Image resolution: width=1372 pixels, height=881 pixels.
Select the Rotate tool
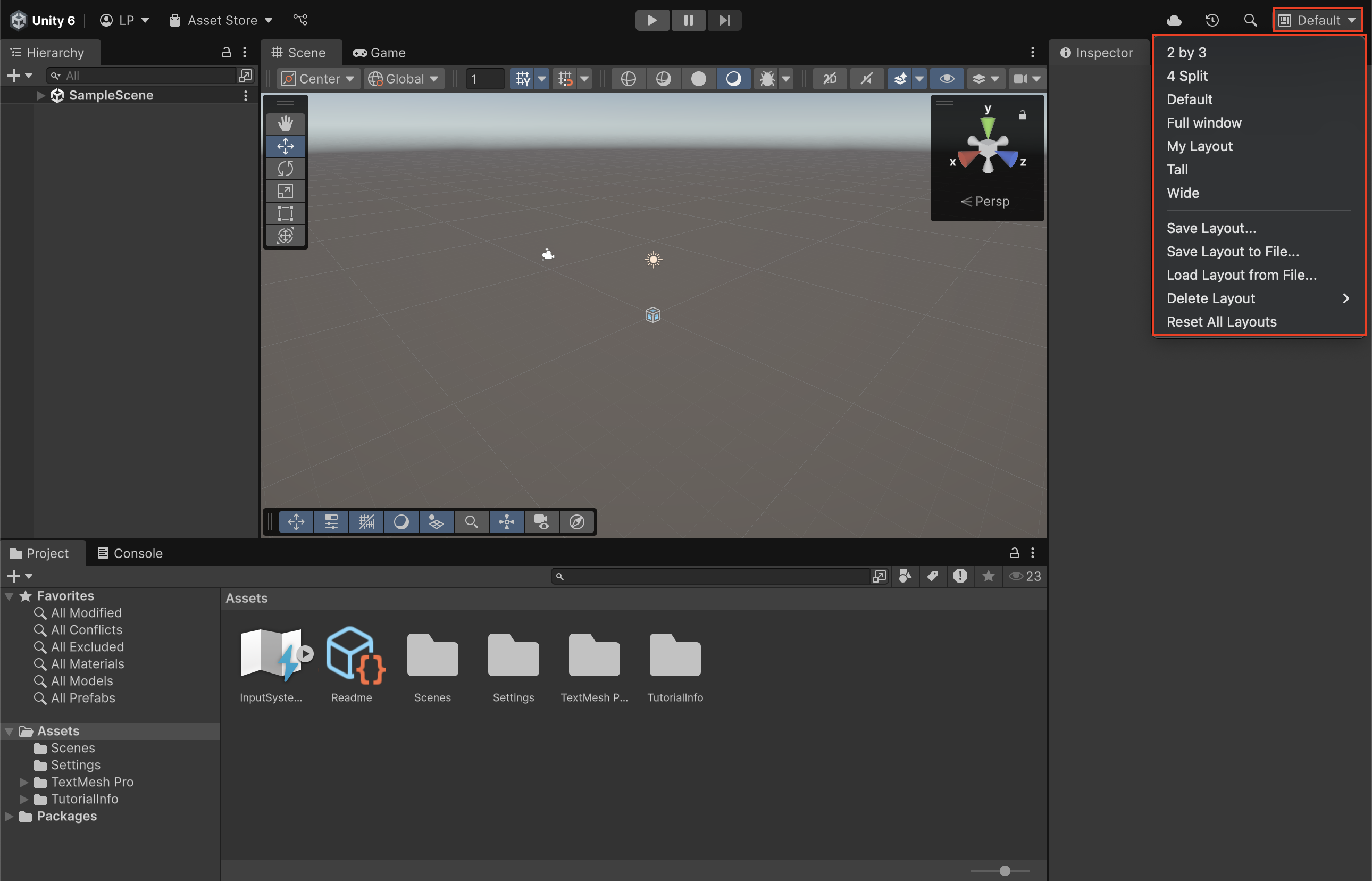285,168
